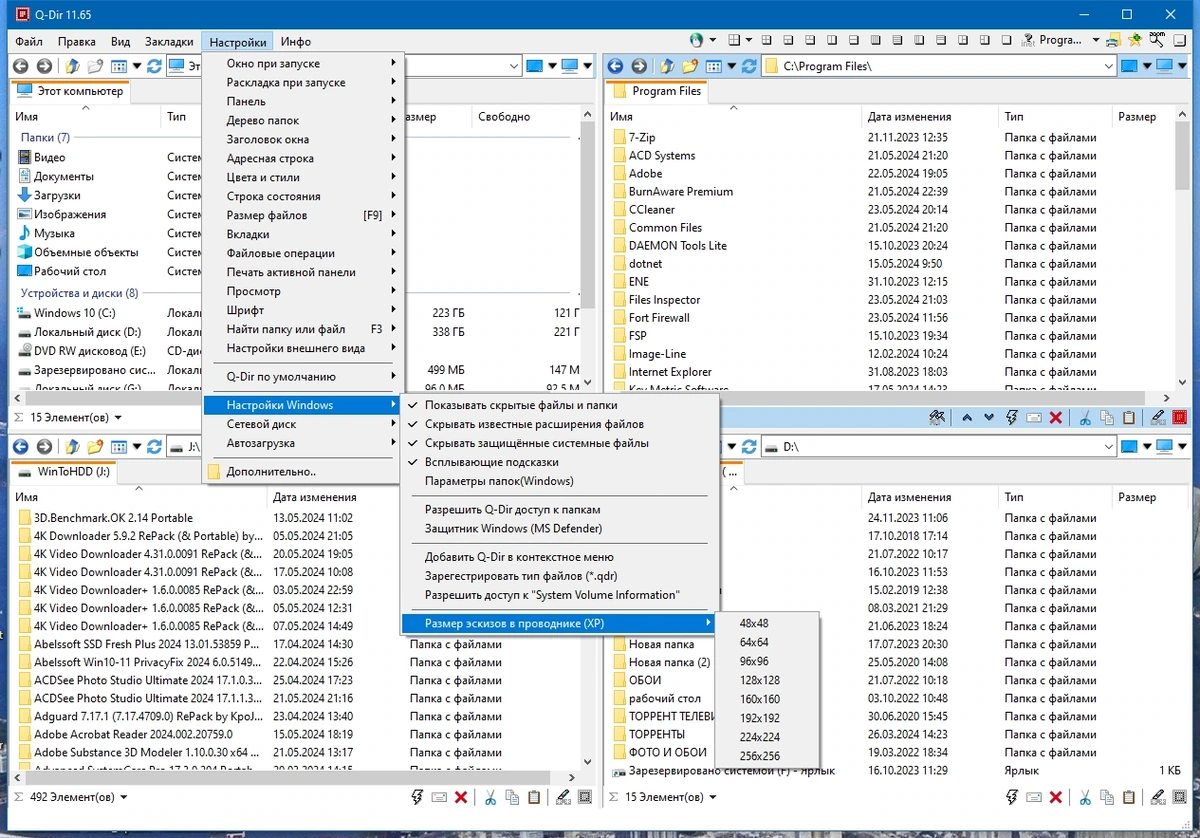Open the Файл menu
The height and width of the screenshot is (838, 1200).
[x=29, y=42]
